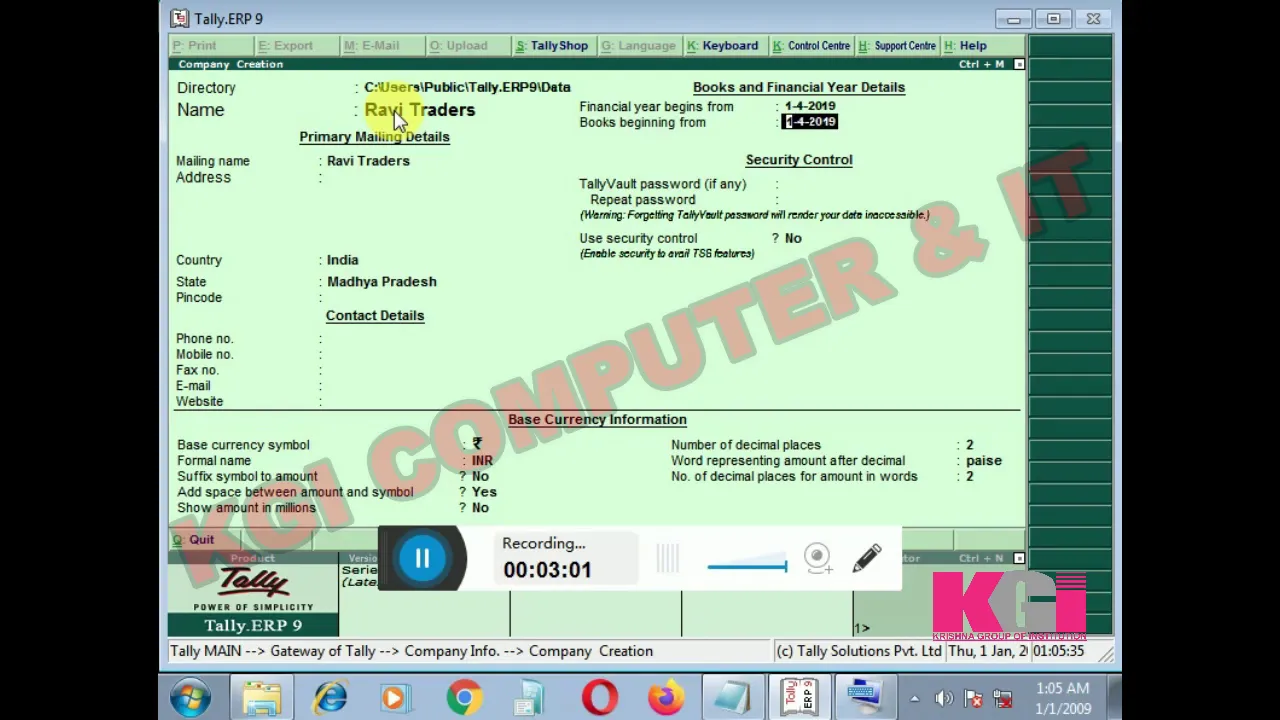The height and width of the screenshot is (720, 1280).
Task: Edit the company Name field Ravi Traders
Action: (420, 110)
